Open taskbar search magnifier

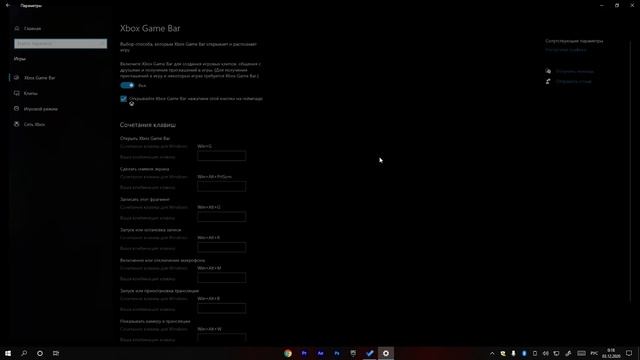point(24,353)
